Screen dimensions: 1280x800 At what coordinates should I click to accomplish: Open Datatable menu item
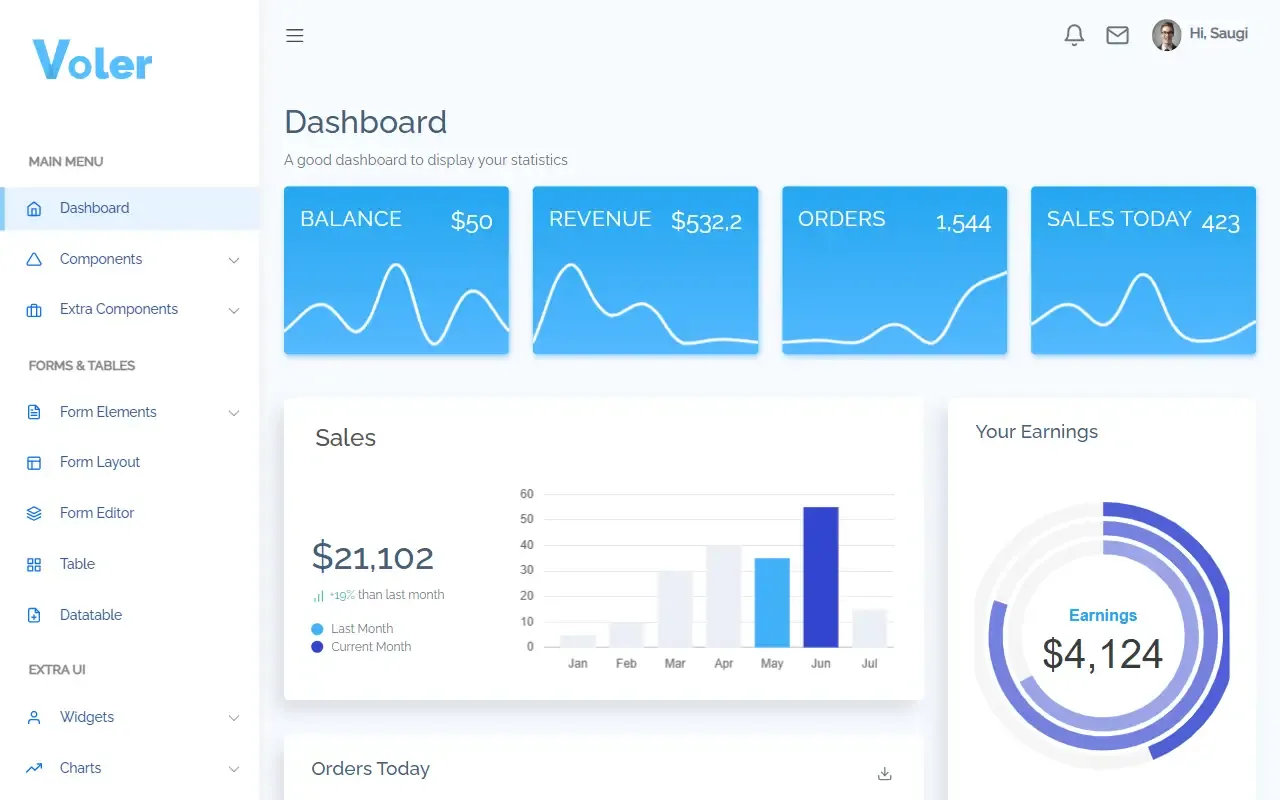[130, 615]
